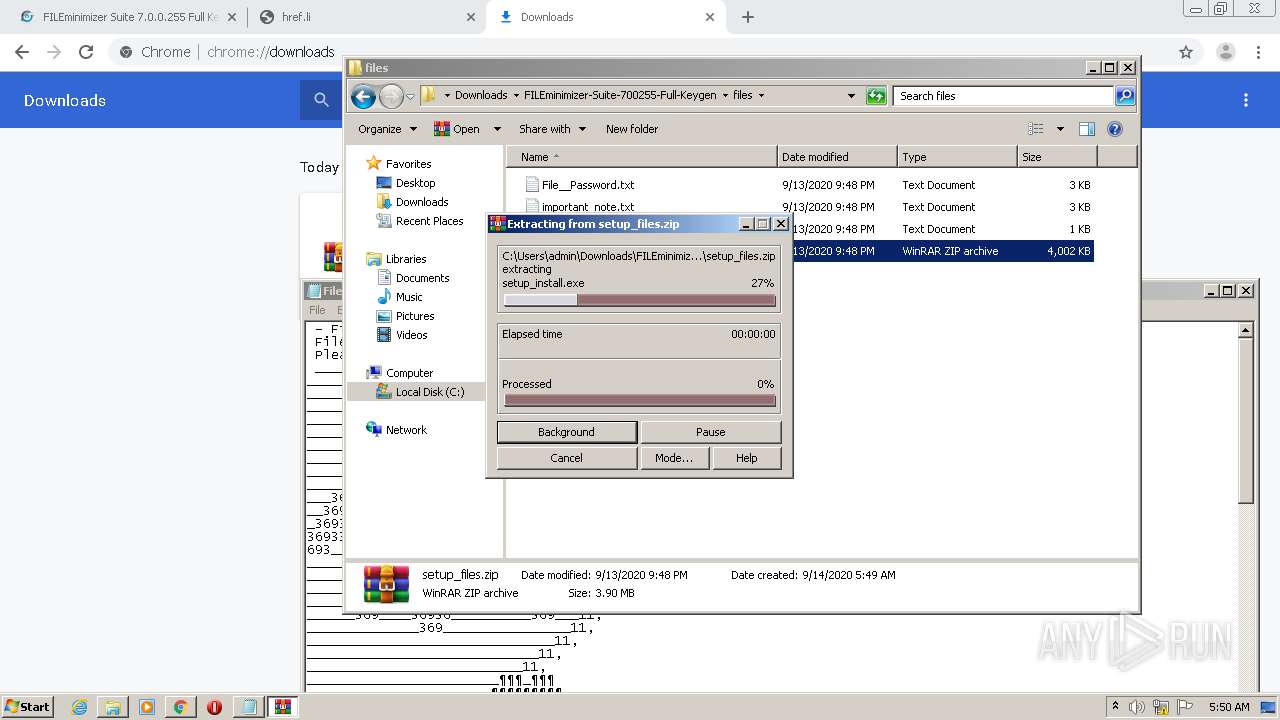Expand the view options dropdown arrow
Screen dimensions: 1280x720
pyautogui.click(x=1060, y=129)
